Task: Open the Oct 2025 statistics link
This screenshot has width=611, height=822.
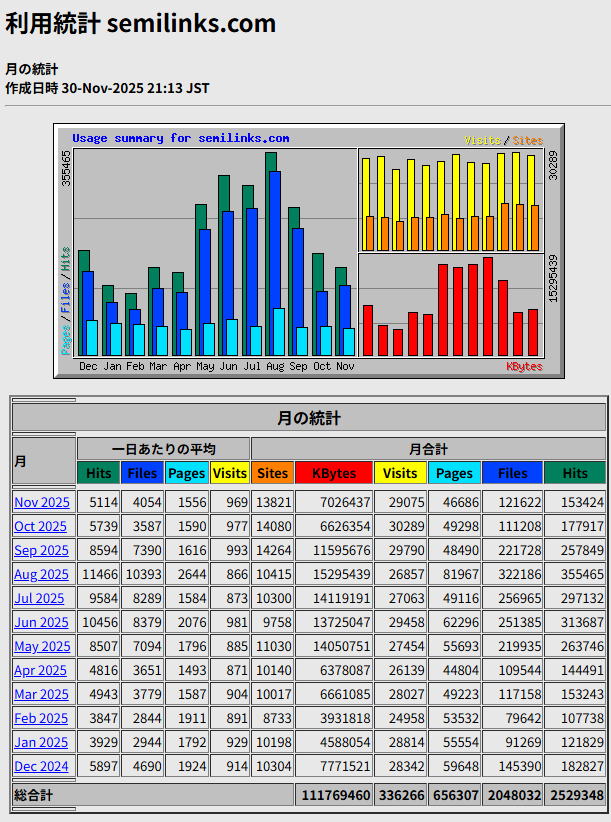Action: (40, 526)
